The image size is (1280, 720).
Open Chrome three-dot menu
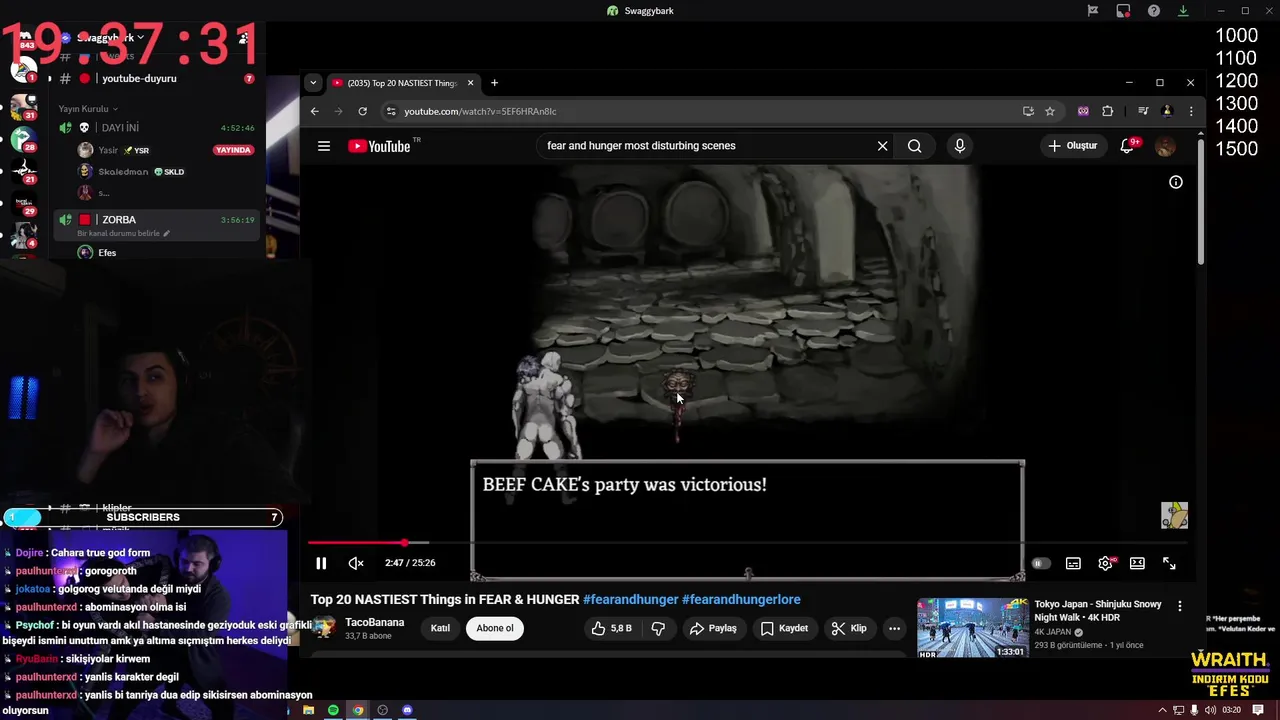1190,111
